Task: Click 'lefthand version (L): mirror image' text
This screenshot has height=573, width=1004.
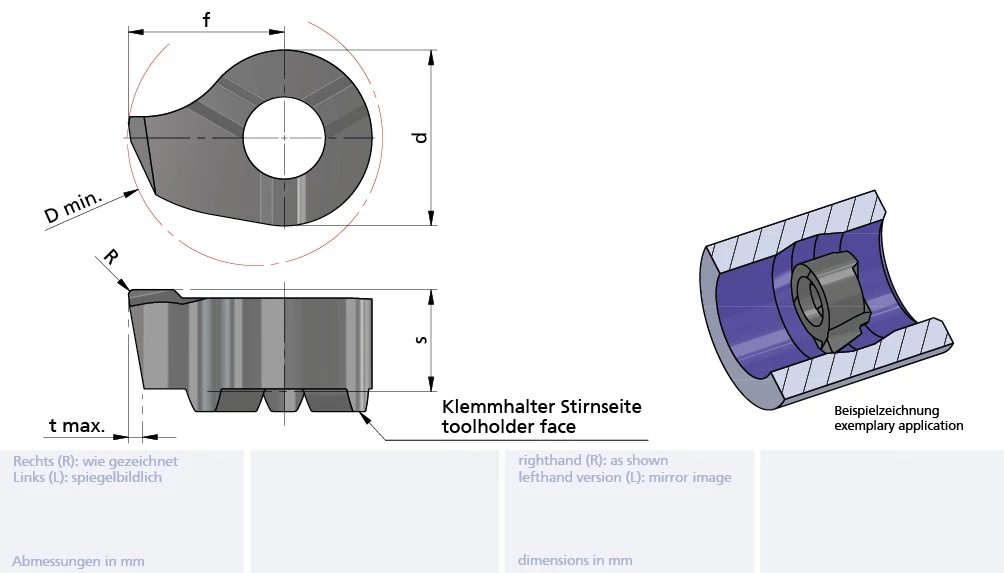Action: (x=624, y=477)
